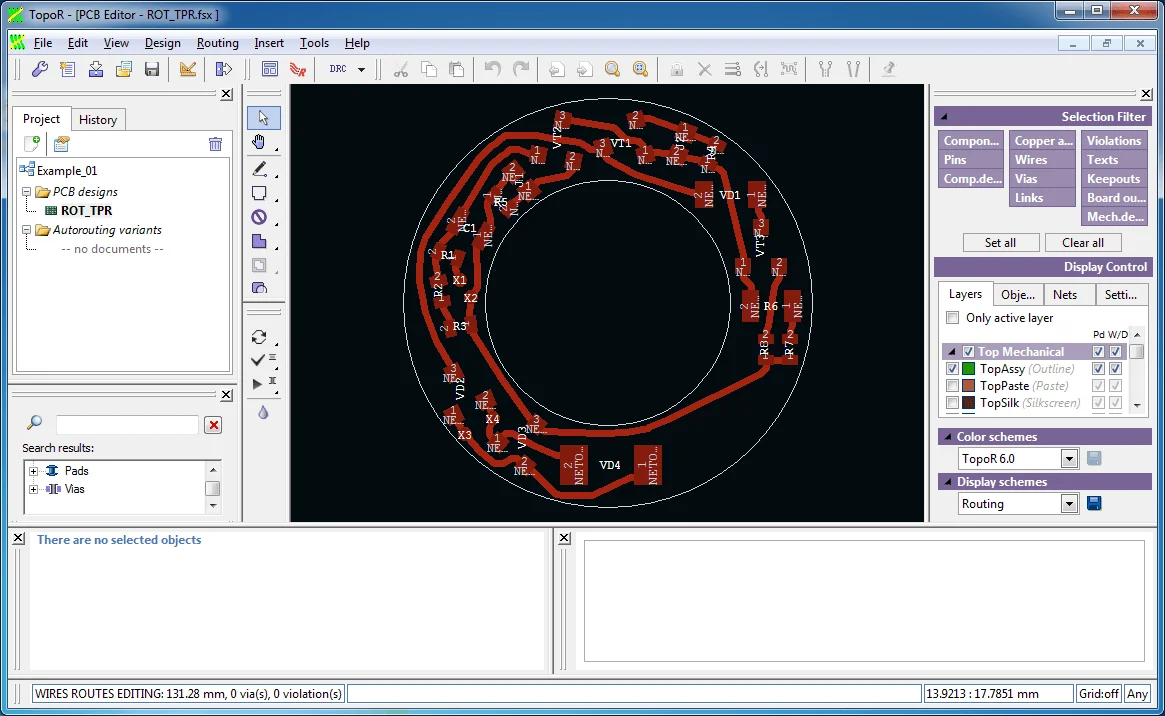Click the scissors cut icon
This screenshot has width=1165, height=716.
[x=400, y=69]
